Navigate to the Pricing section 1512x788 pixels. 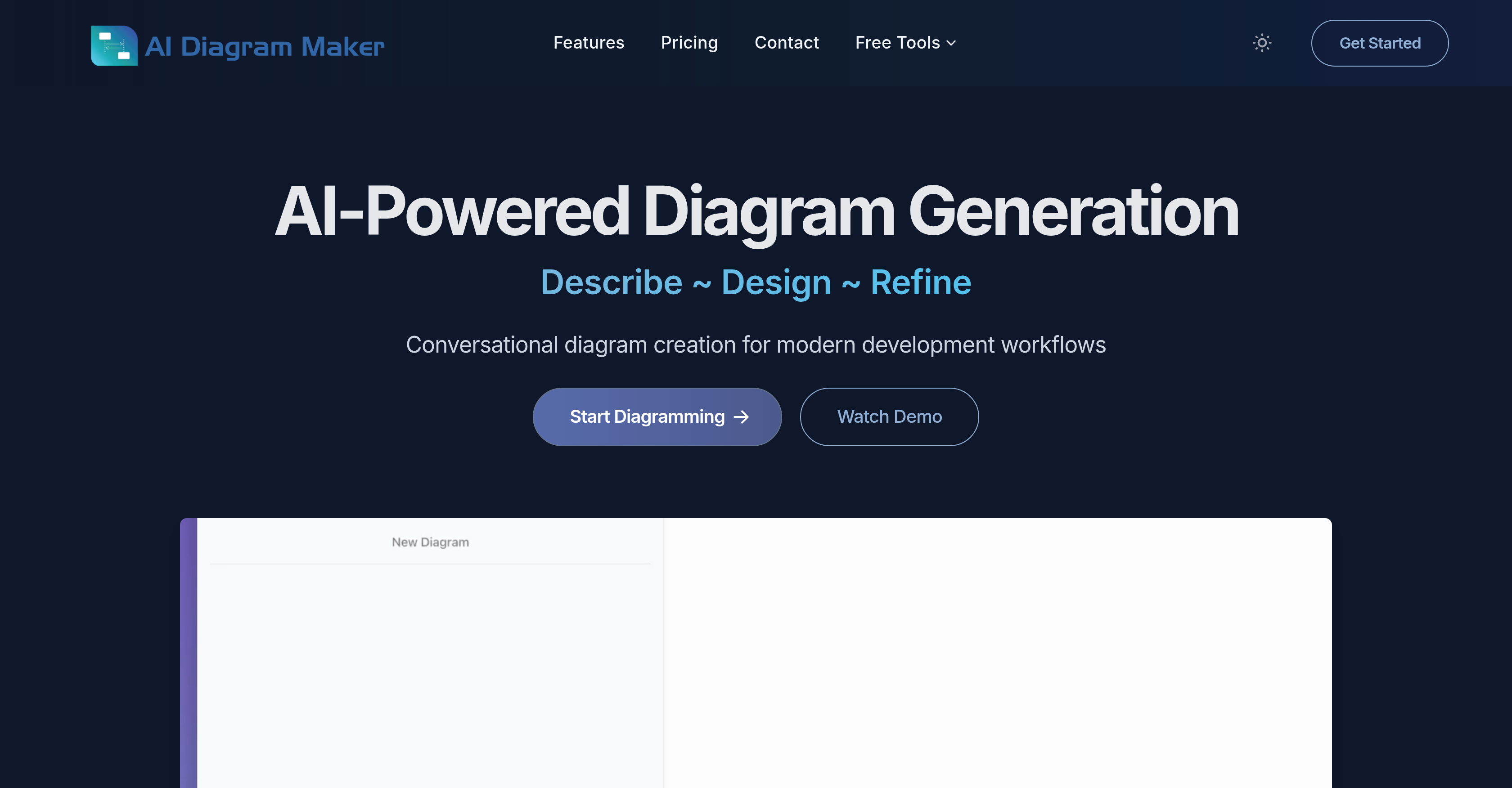(x=690, y=42)
